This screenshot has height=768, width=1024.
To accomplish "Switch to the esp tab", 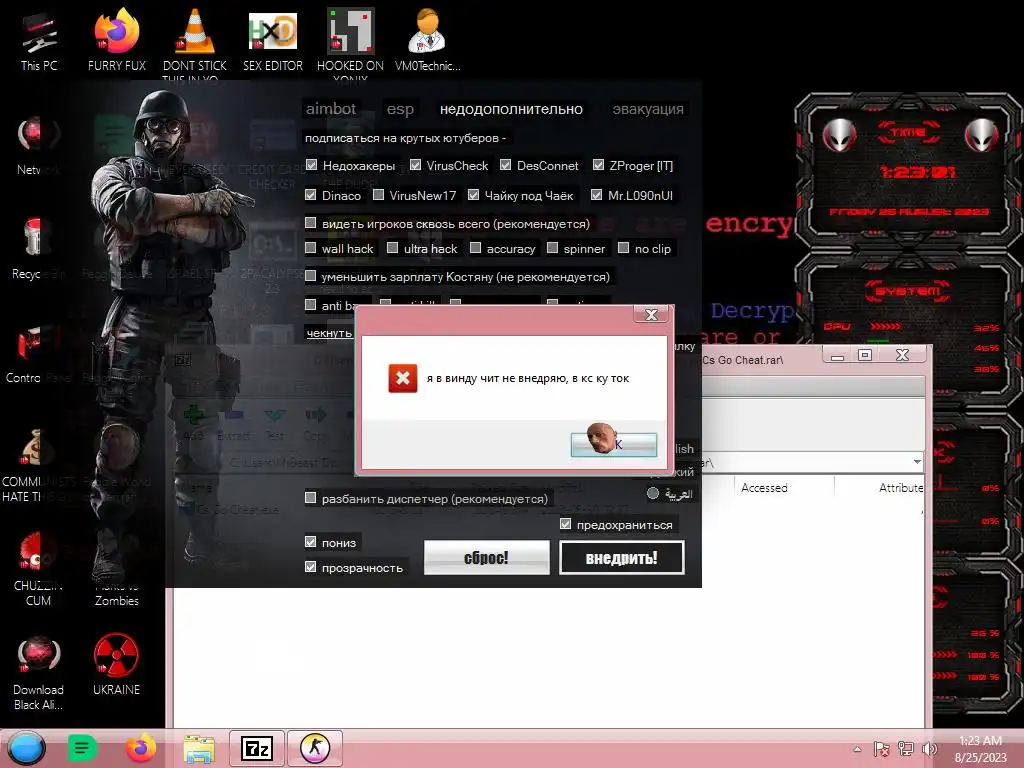I will (x=400, y=109).
